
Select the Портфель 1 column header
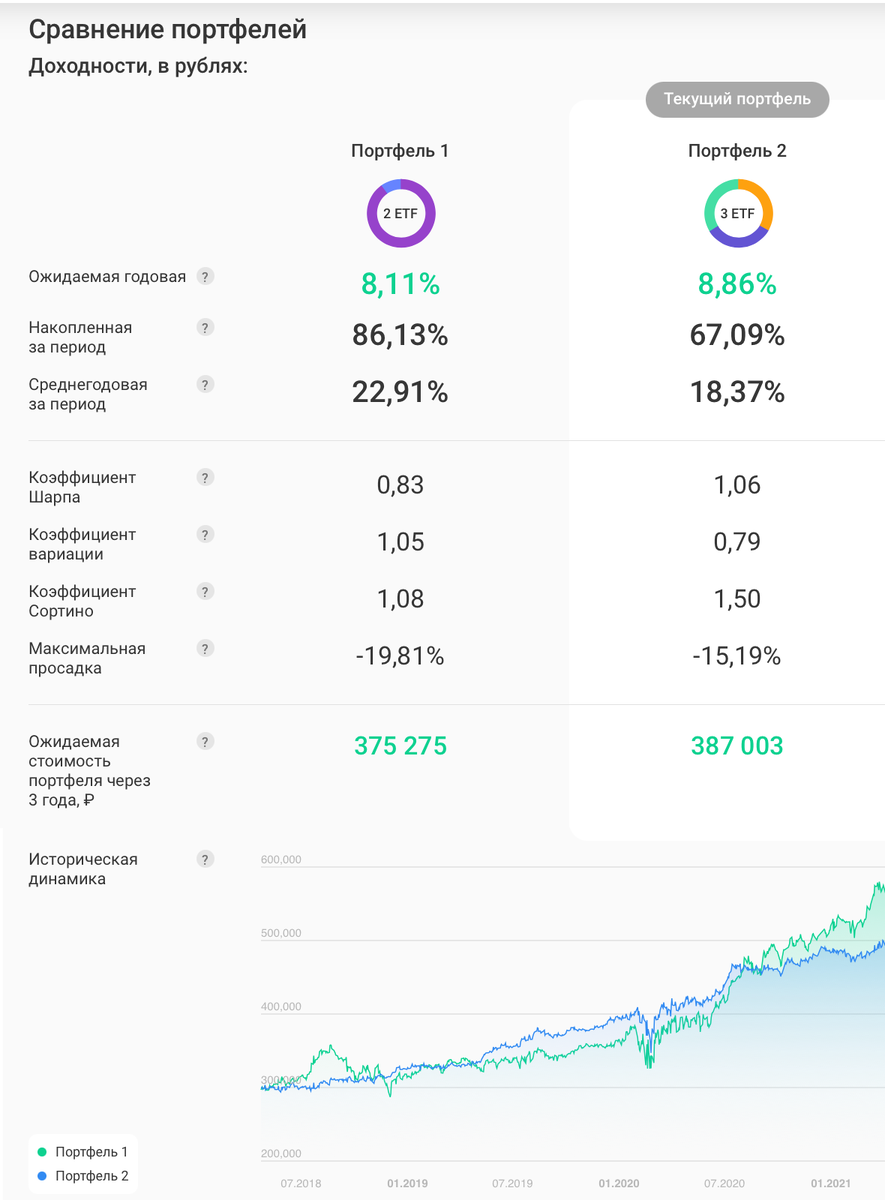click(x=400, y=151)
